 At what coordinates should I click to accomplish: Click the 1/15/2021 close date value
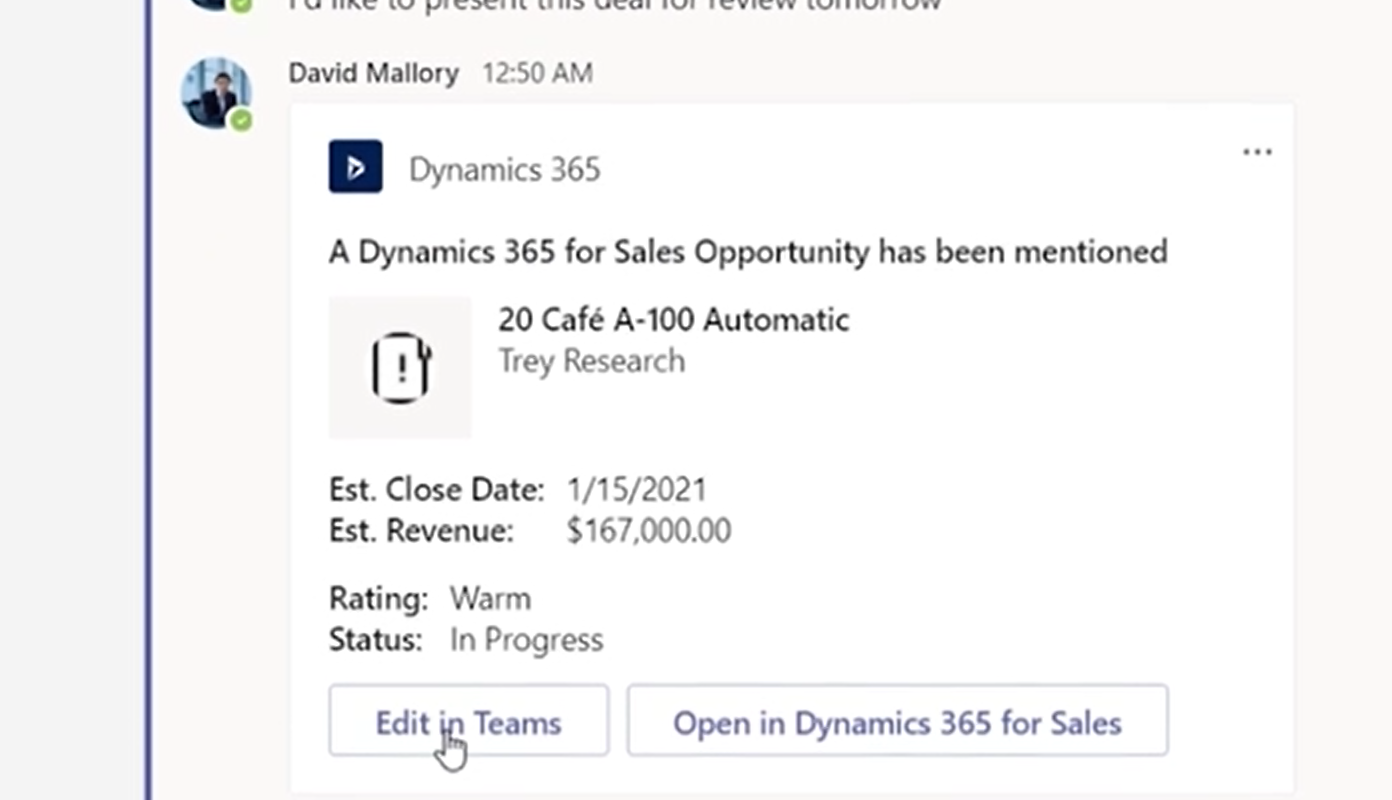[x=636, y=490]
